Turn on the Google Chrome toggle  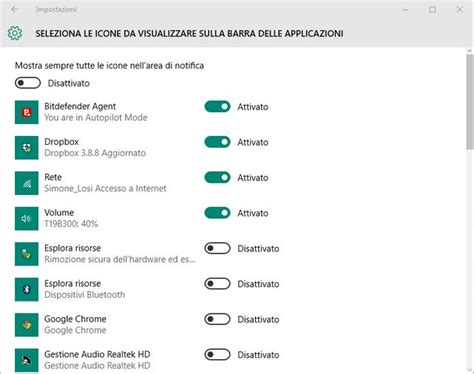click(x=217, y=319)
